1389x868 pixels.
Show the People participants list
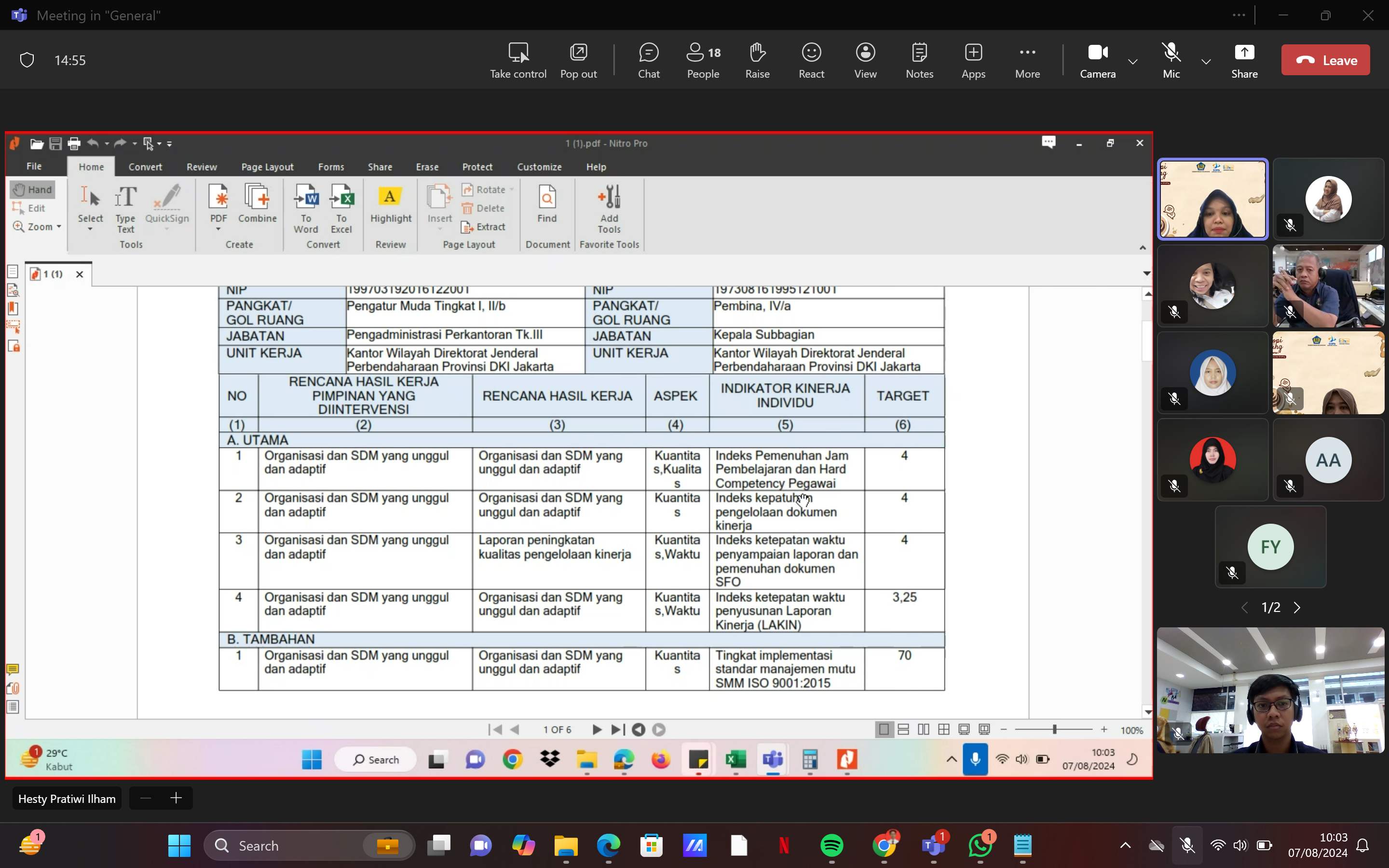click(x=703, y=60)
